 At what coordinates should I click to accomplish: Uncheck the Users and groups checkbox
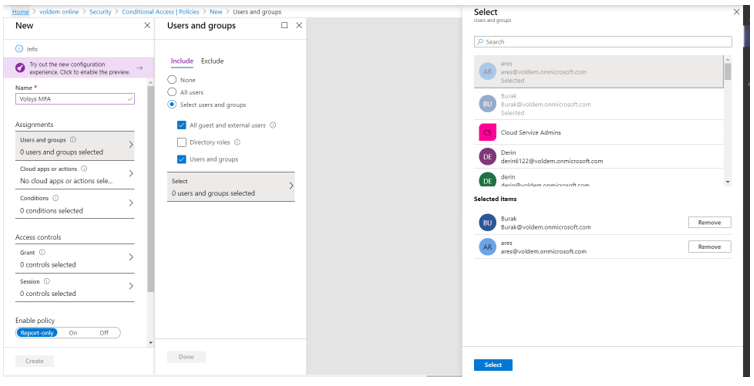181,159
